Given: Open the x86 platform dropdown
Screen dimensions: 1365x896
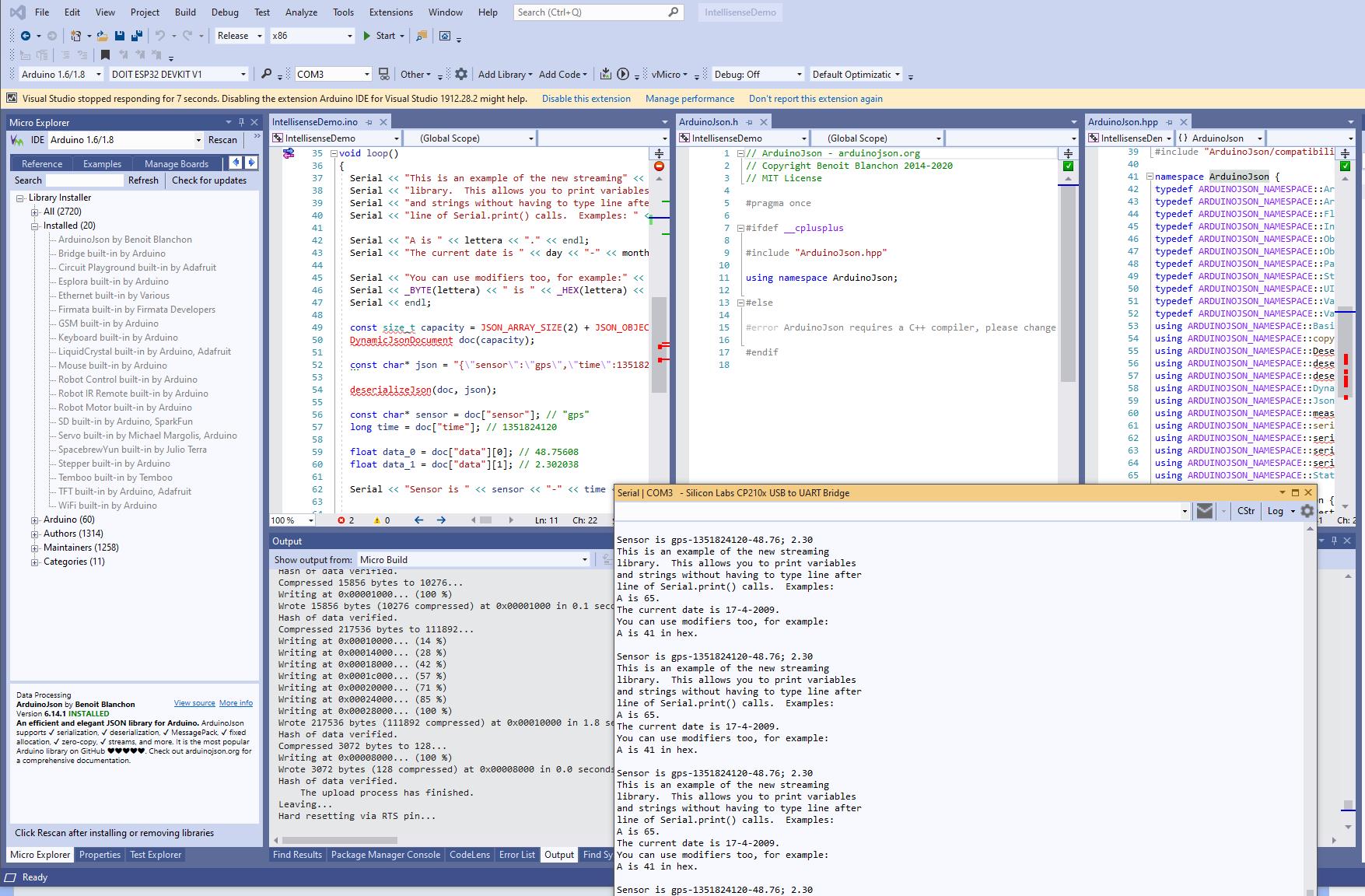Looking at the screenshot, I should [x=311, y=36].
